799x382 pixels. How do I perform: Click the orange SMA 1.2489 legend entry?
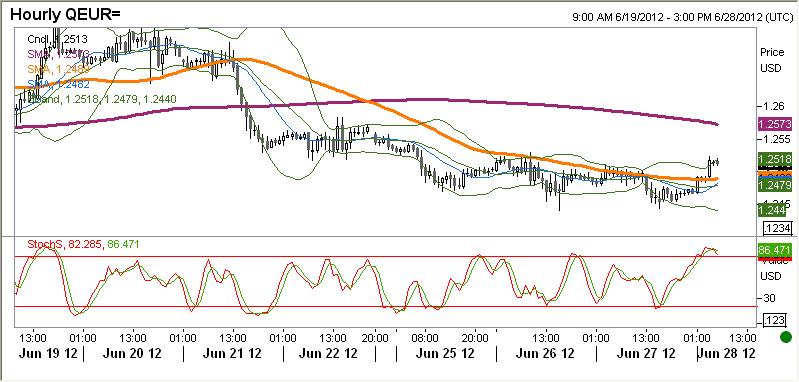coord(59,69)
